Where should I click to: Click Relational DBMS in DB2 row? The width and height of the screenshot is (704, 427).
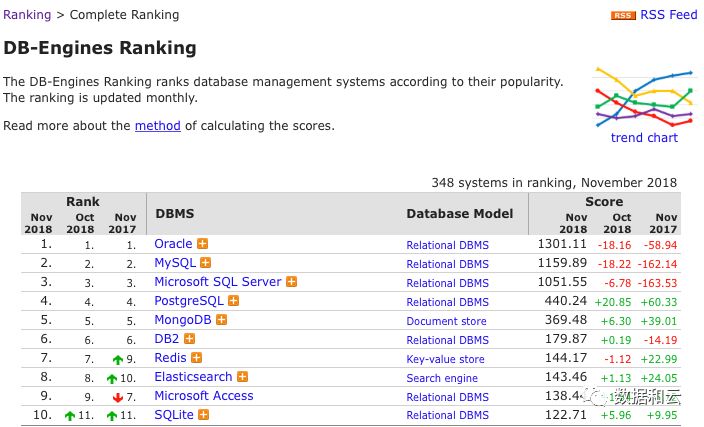click(447, 340)
